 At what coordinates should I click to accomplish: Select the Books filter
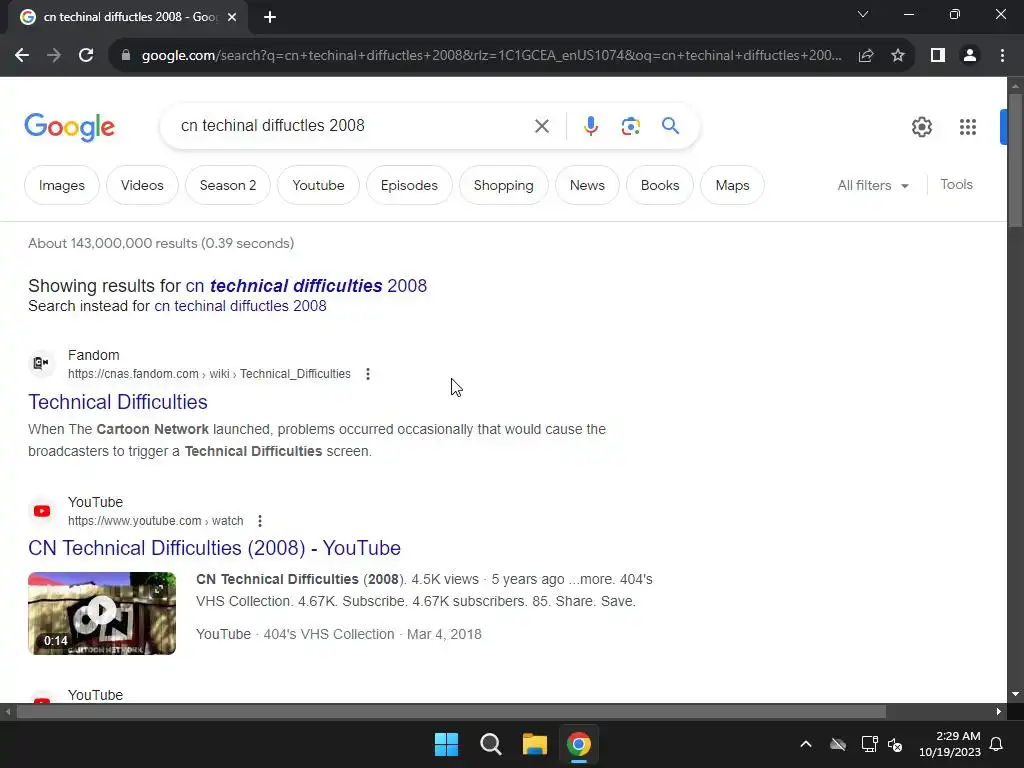(x=660, y=185)
